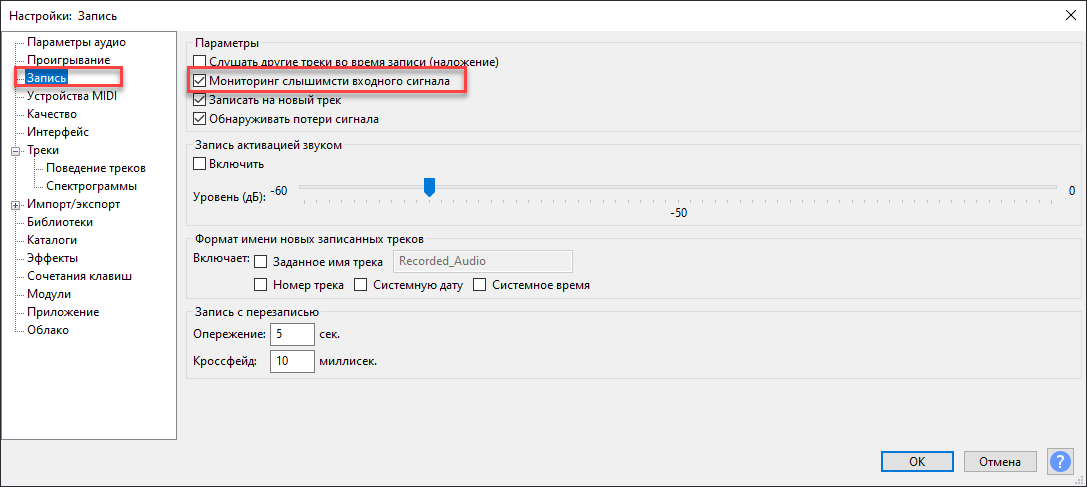Click the blue help question mark icon

[x=1059, y=461]
